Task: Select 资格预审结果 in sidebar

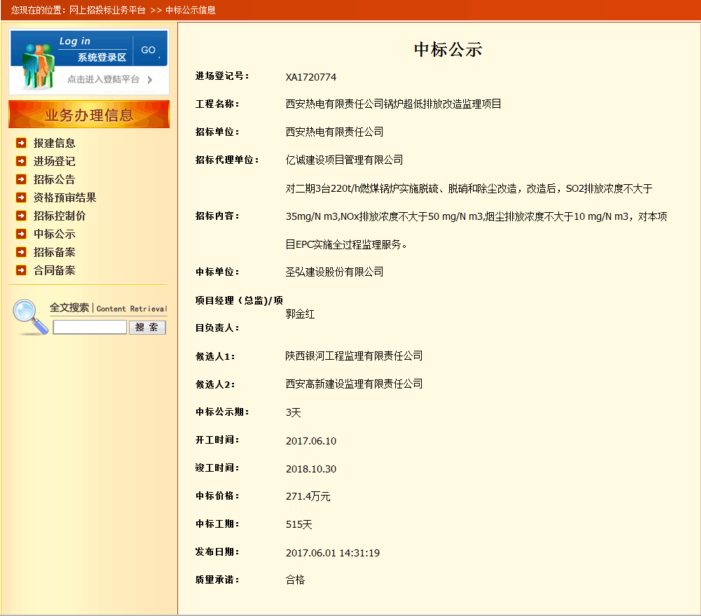Action: 65,197
